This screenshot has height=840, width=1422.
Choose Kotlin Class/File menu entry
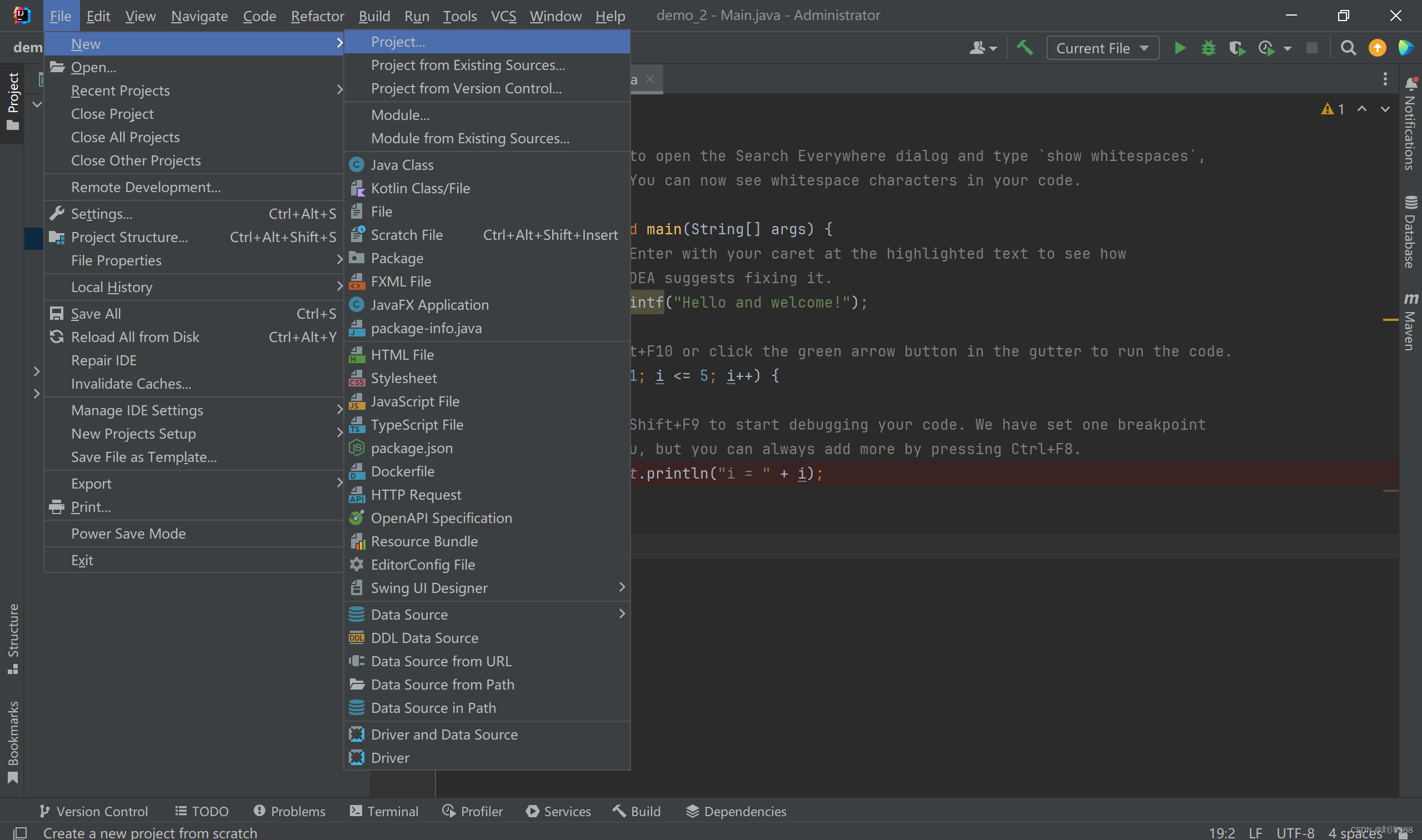(487, 188)
